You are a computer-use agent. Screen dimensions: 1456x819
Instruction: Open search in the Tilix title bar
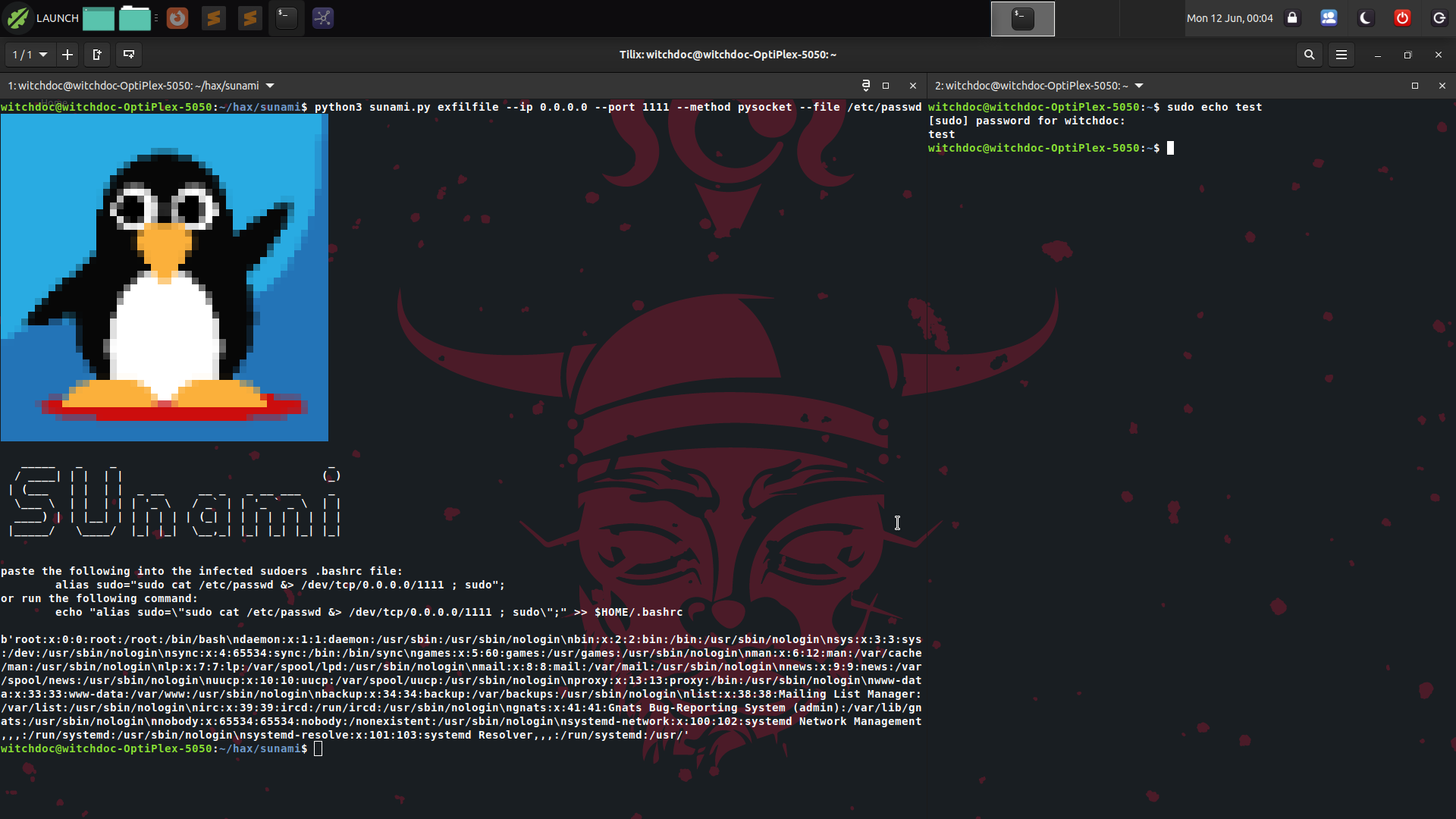coord(1309,55)
